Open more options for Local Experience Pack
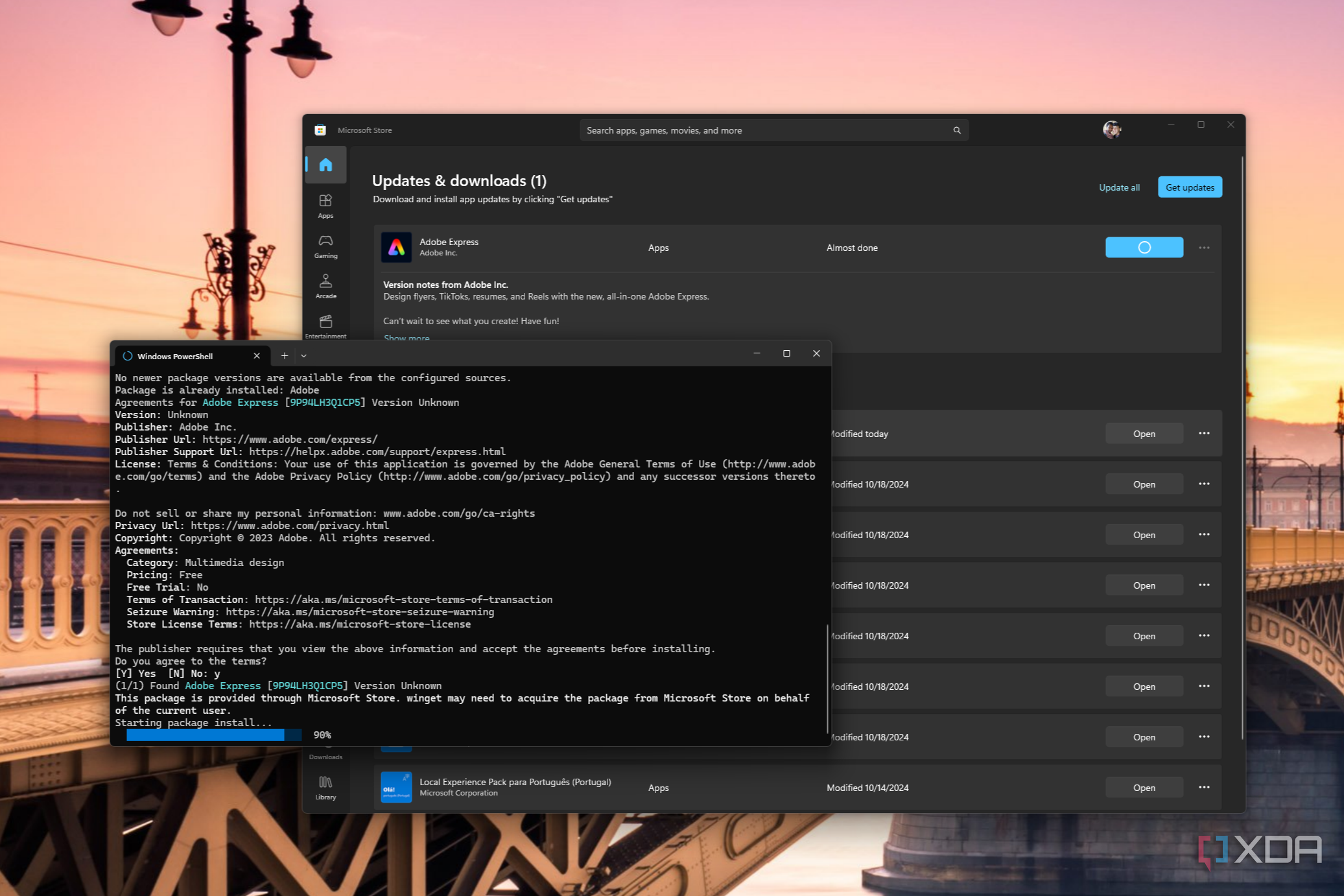The image size is (1344, 896). tap(1203, 787)
